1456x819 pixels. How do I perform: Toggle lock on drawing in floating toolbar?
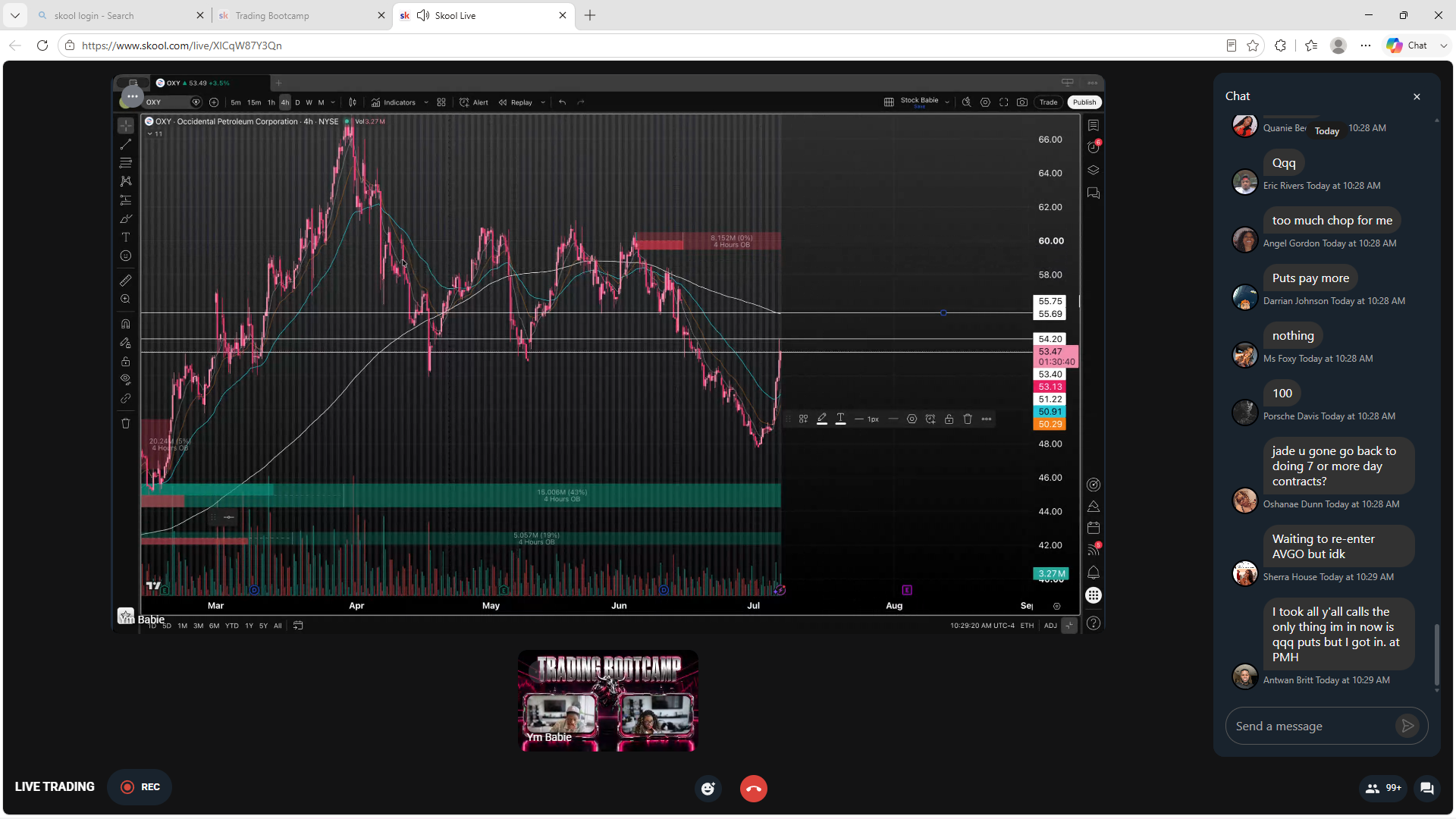949,419
